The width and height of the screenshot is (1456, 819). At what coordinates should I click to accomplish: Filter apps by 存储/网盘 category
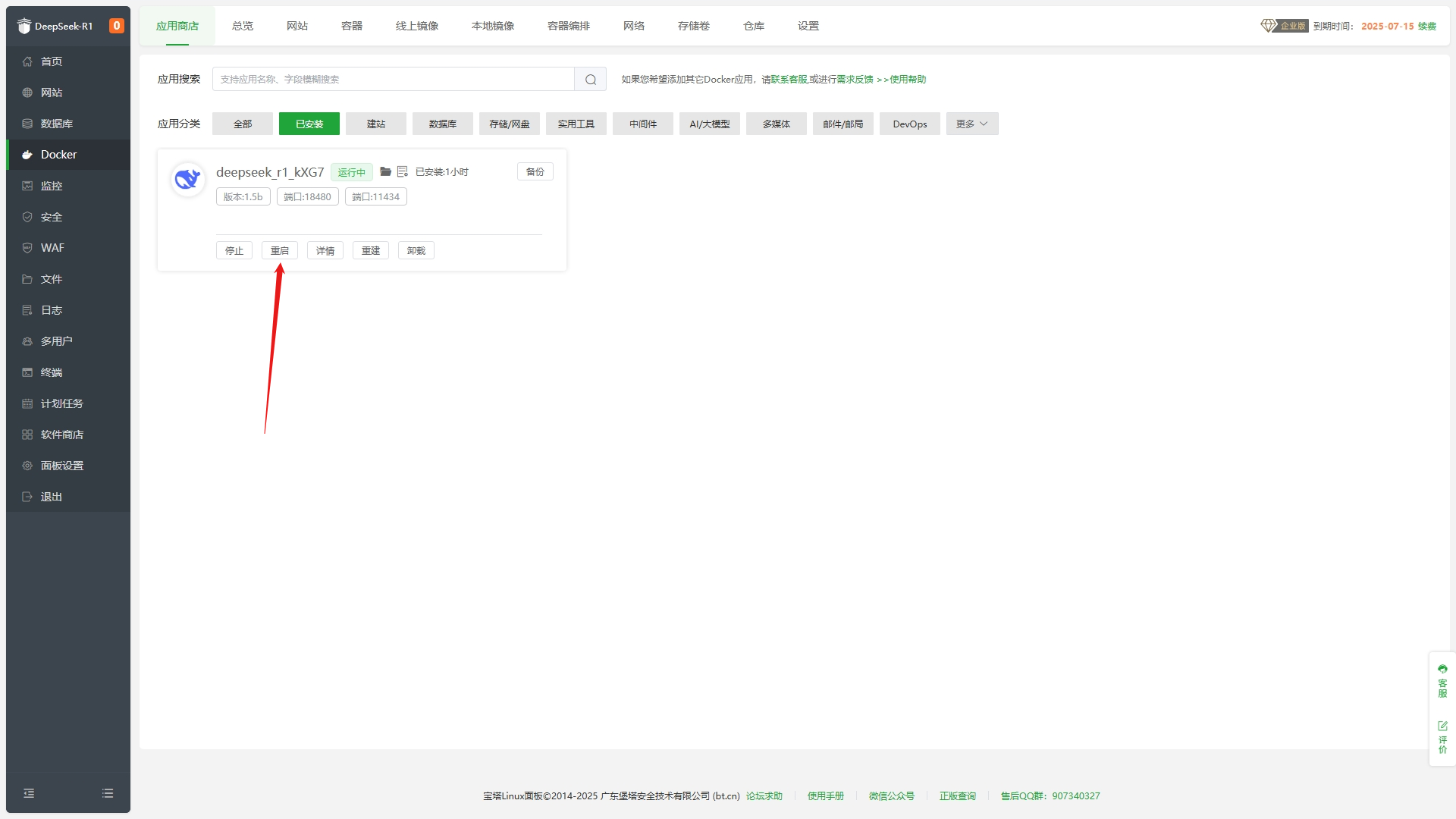point(510,124)
